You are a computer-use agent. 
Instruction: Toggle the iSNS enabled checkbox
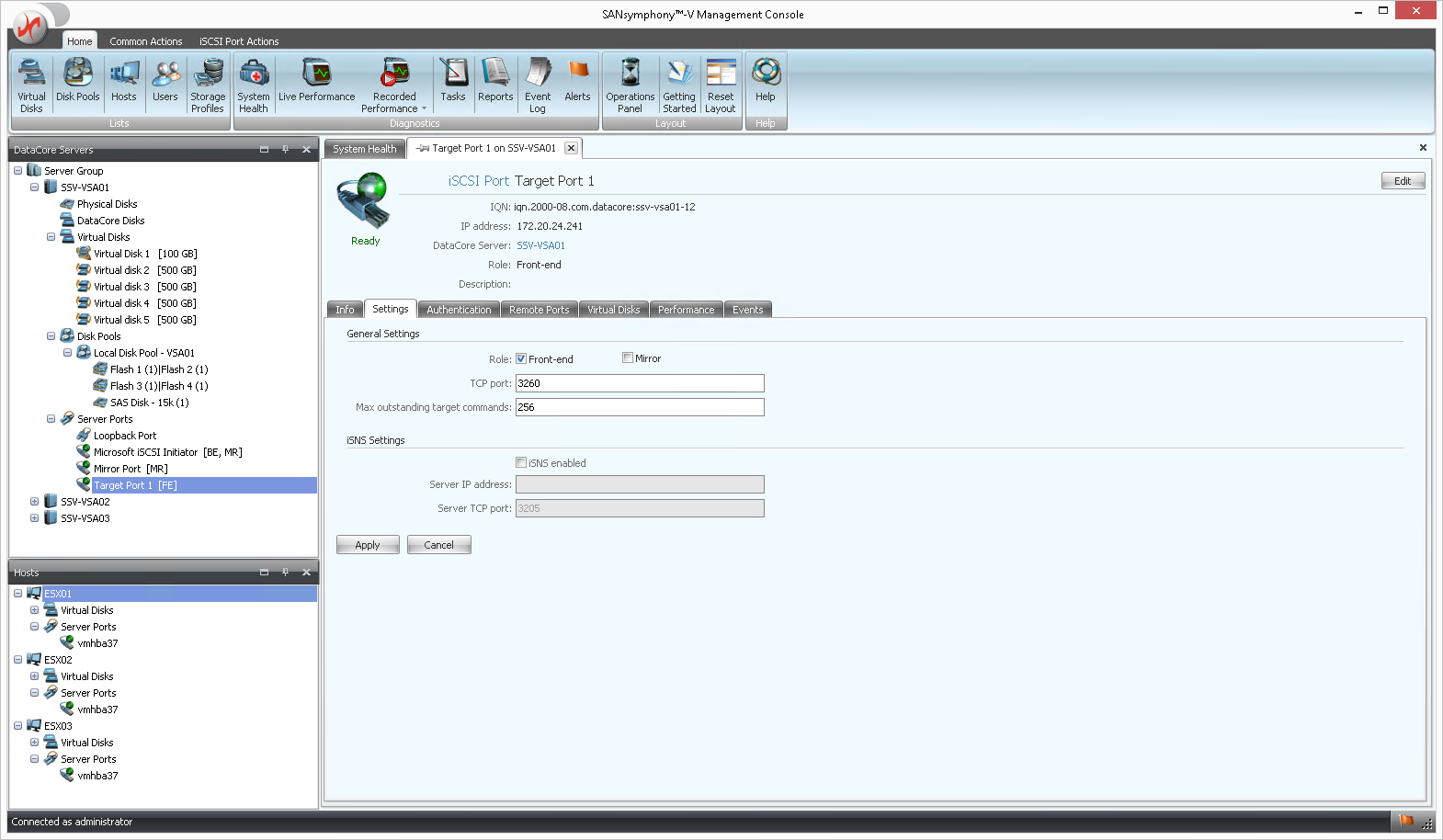(521, 463)
